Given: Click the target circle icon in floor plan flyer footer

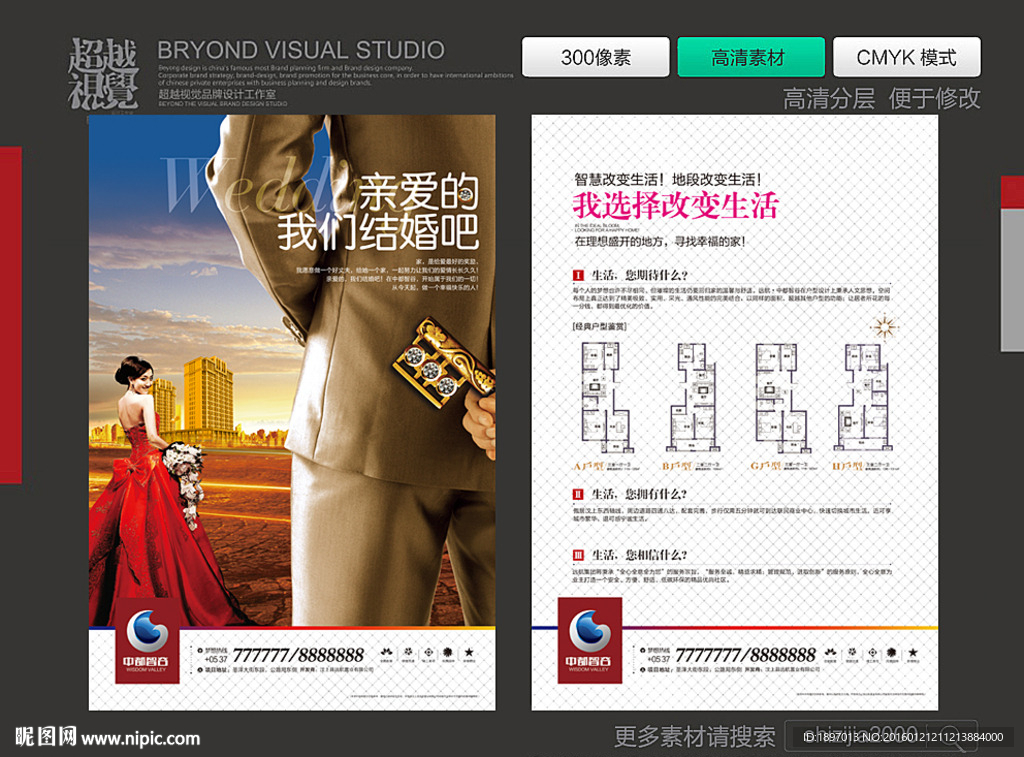Looking at the screenshot, I should click(872, 652).
